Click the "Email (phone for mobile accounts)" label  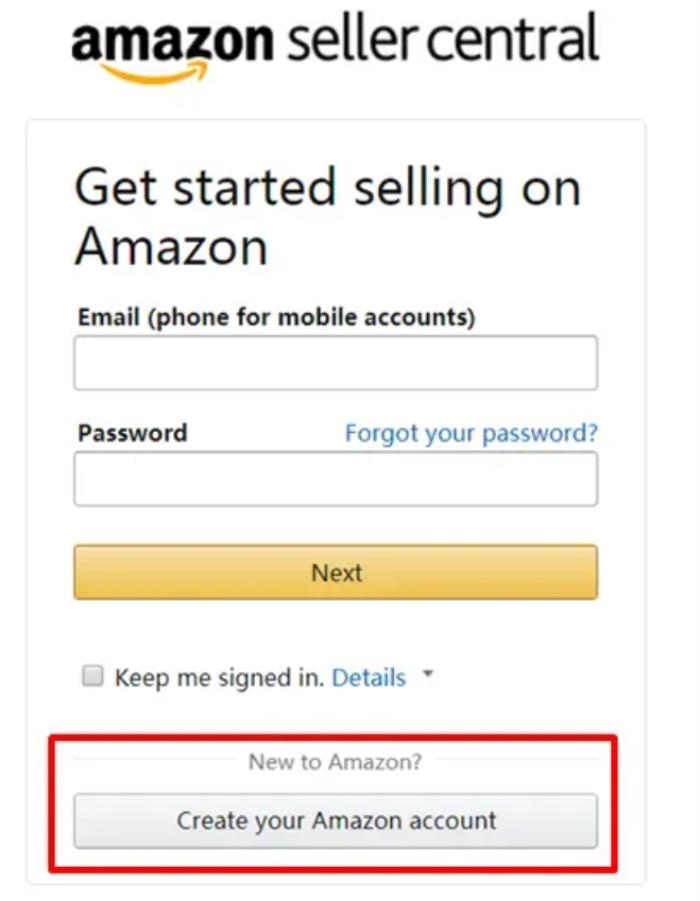(x=276, y=318)
